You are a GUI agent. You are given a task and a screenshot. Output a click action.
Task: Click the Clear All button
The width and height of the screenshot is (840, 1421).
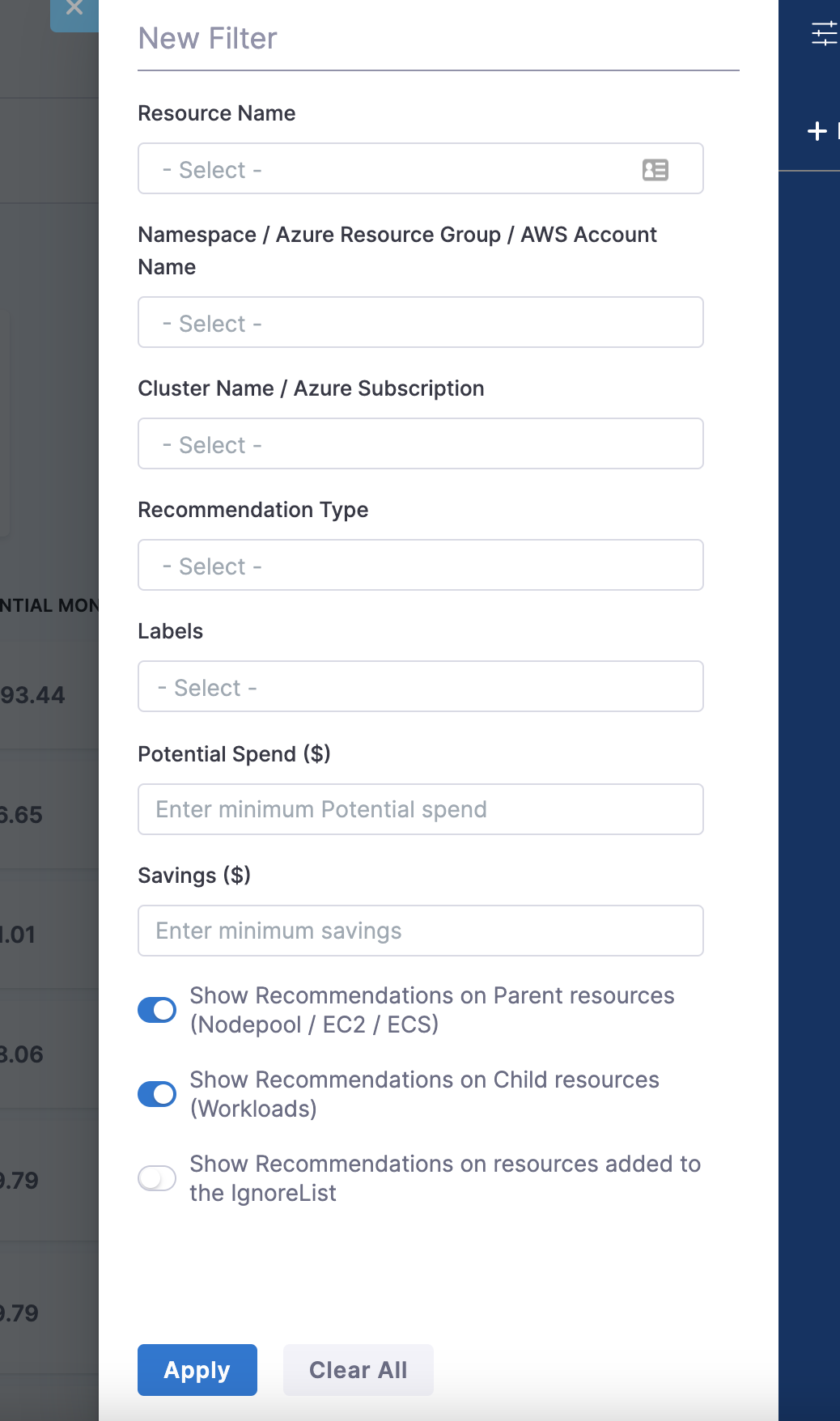click(358, 1370)
